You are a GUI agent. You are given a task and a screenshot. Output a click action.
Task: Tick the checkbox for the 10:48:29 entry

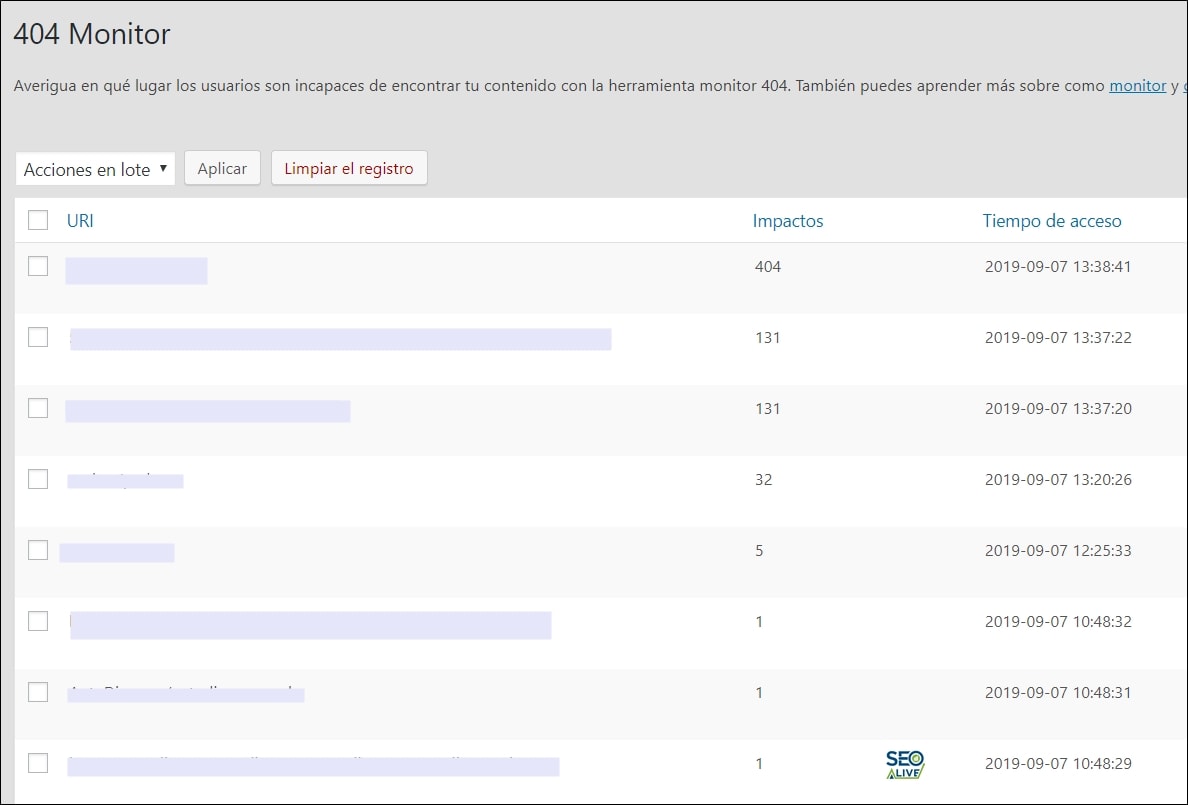click(x=38, y=763)
